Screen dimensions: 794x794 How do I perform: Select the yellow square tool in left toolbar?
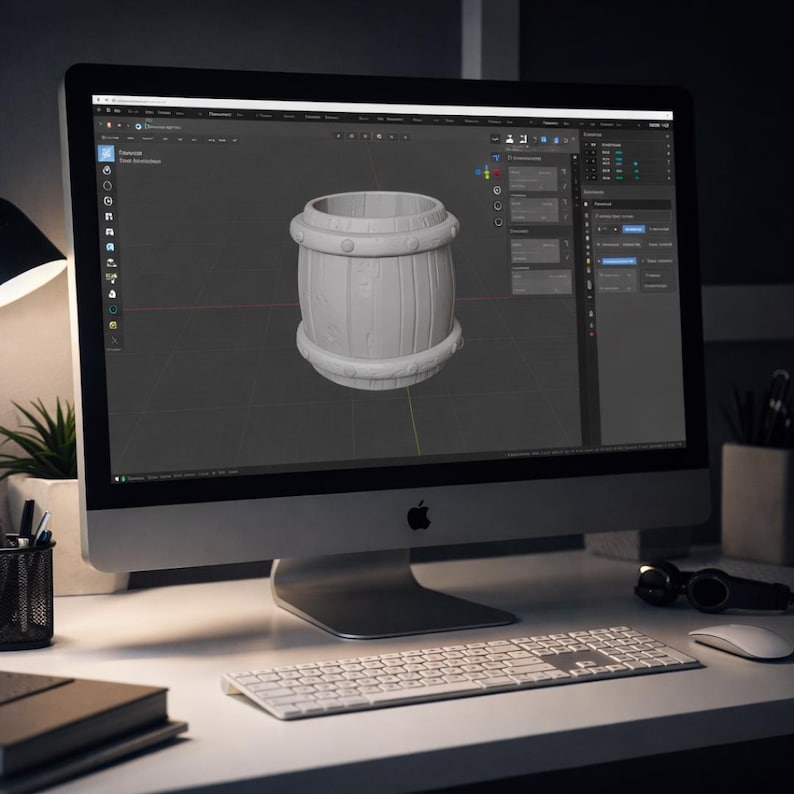tap(113, 325)
